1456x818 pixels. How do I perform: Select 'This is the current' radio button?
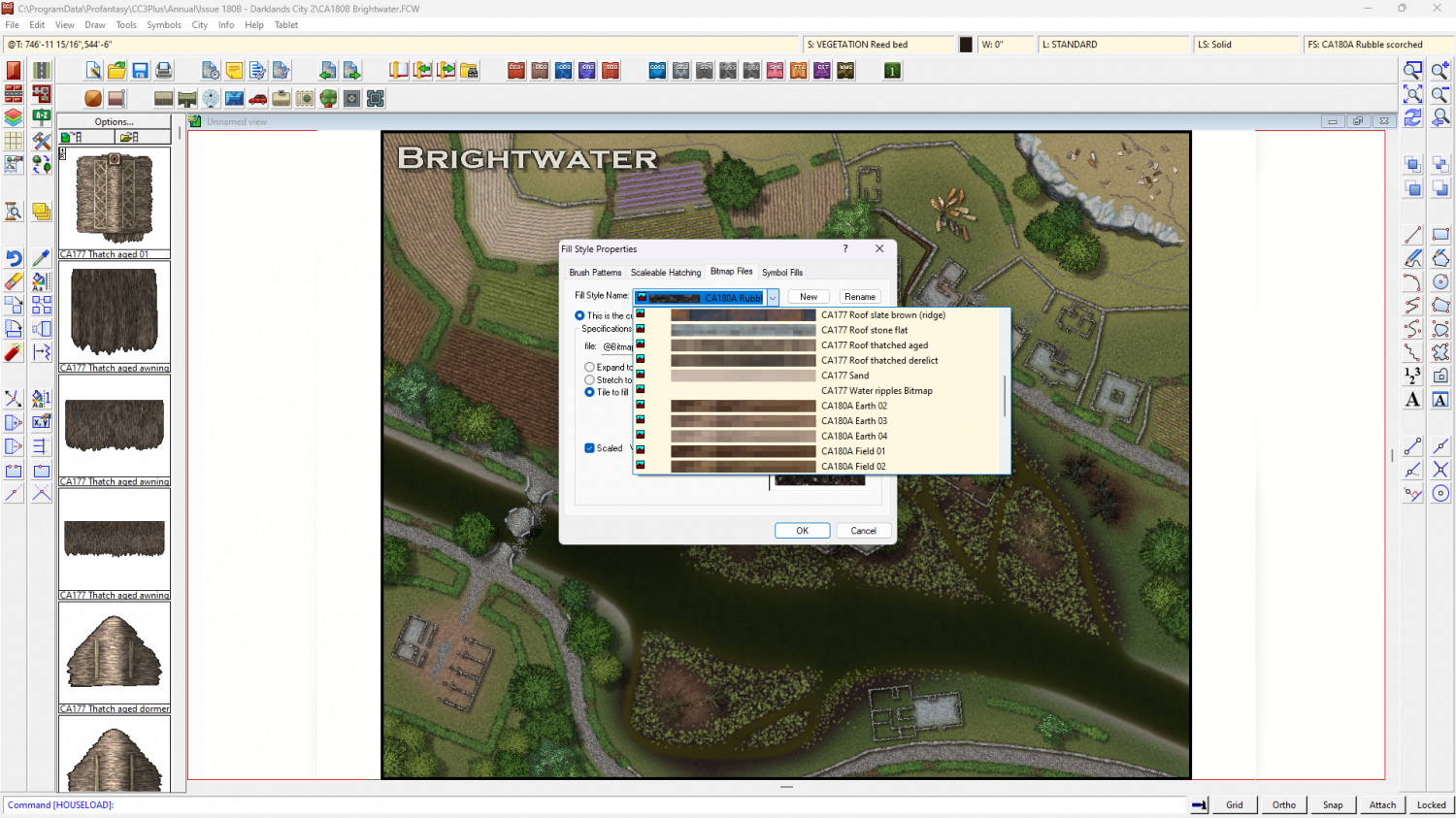579,315
